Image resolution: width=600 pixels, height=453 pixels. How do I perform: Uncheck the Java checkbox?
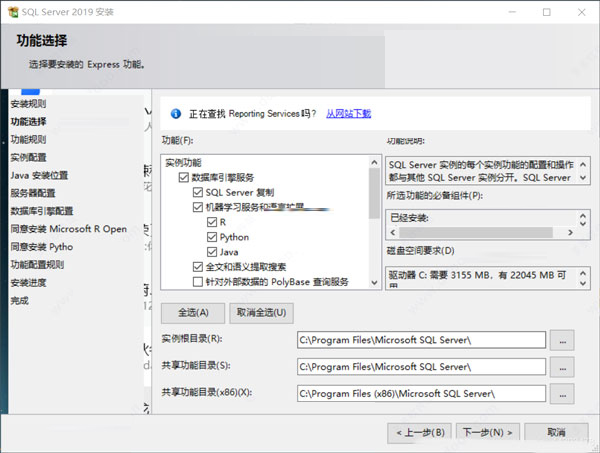(212, 252)
